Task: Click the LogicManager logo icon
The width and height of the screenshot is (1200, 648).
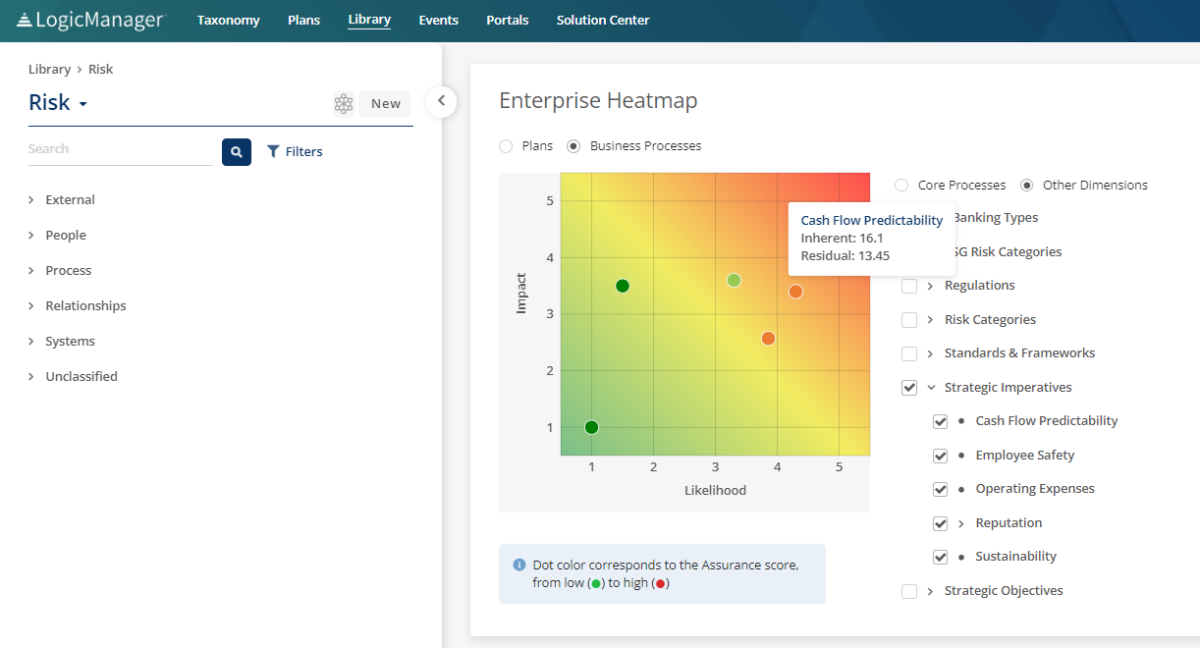Action: (x=24, y=20)
